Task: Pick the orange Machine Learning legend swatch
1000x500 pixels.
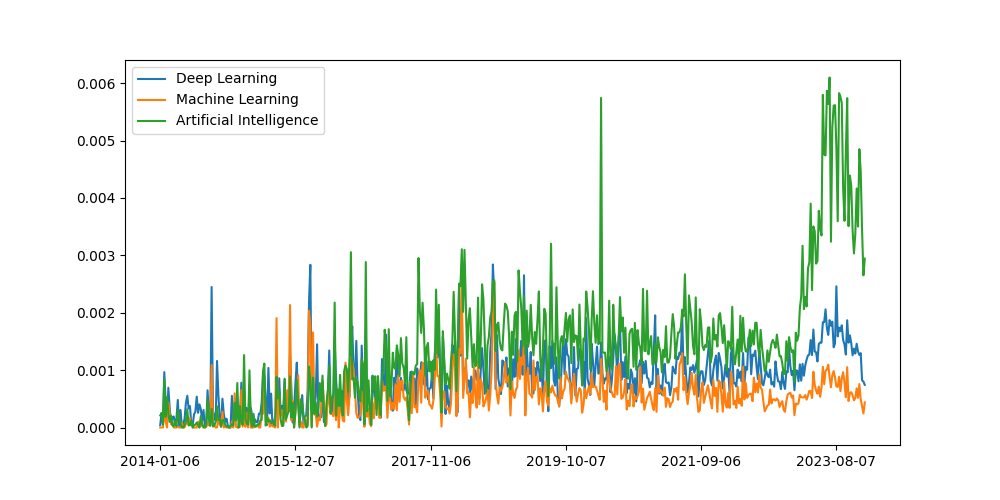Action: (x=153, y=100)
